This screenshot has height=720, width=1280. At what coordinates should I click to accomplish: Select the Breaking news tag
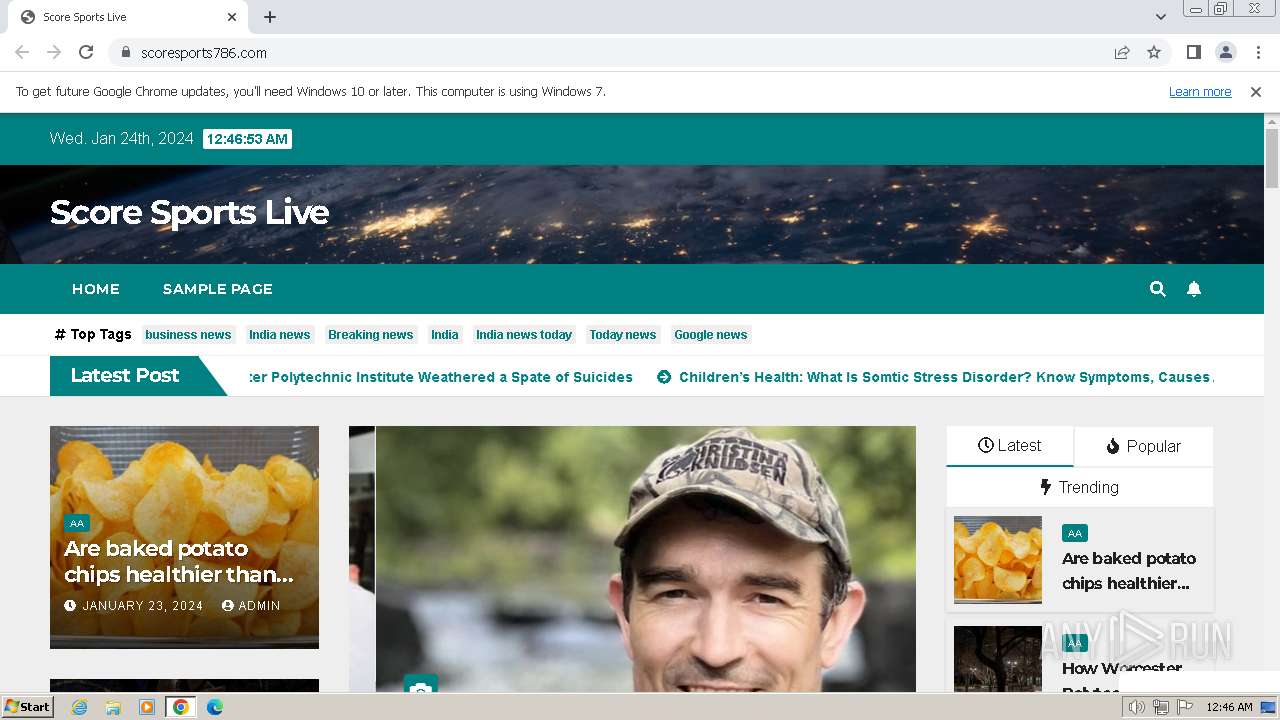tap(370, 335)
